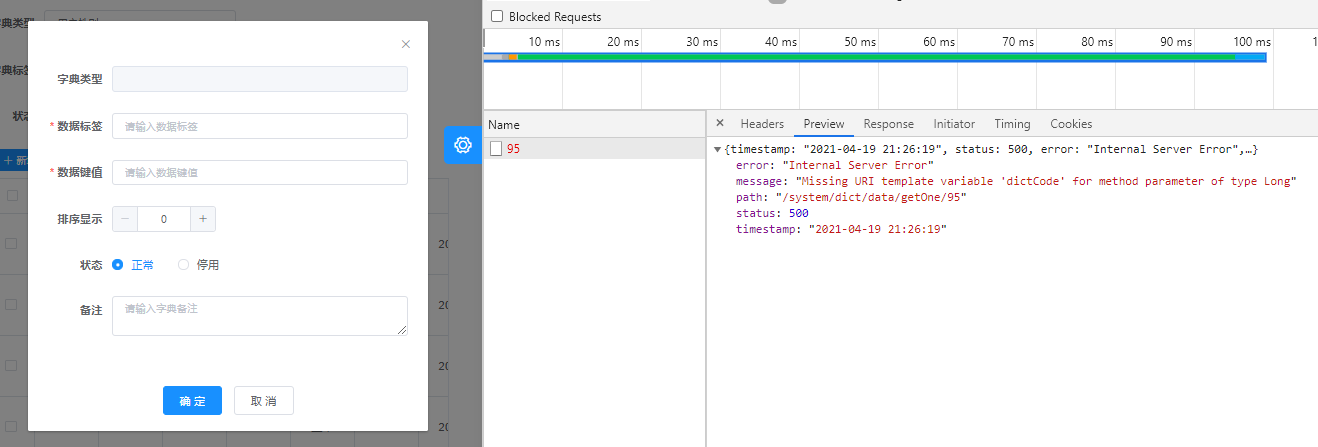This screenshot has width=1318, height=447.
Task: Close the dictionary data dialog
Action: tap(405, 44)
